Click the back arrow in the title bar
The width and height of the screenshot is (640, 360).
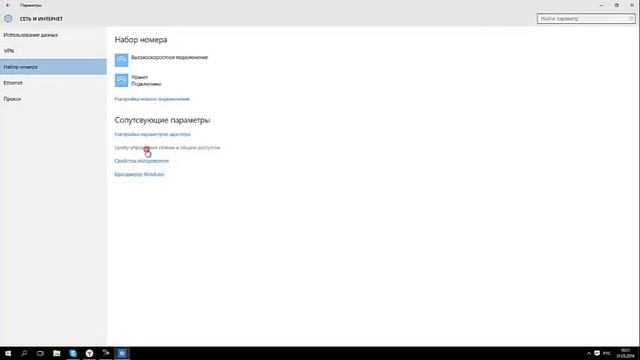8,5
